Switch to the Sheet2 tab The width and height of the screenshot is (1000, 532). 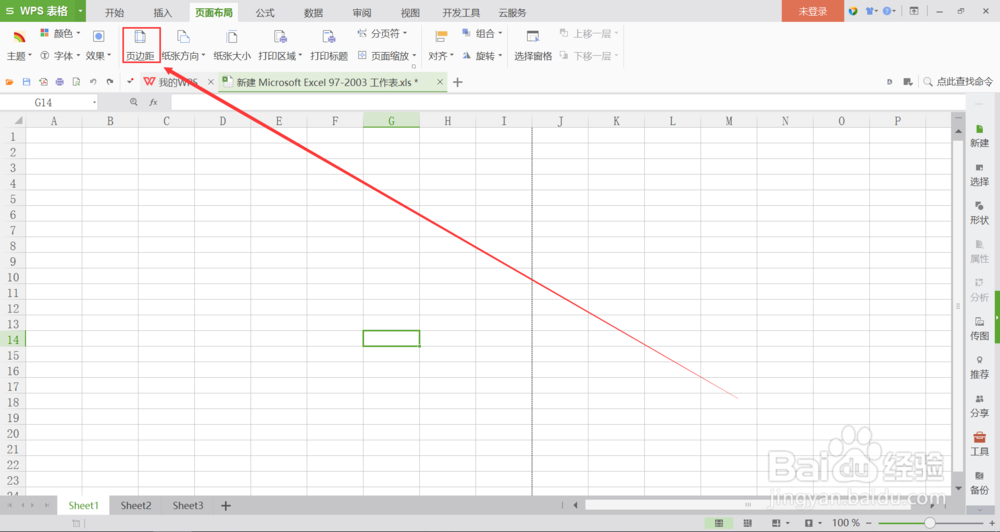pyautogui.click(x=136, y=505)
